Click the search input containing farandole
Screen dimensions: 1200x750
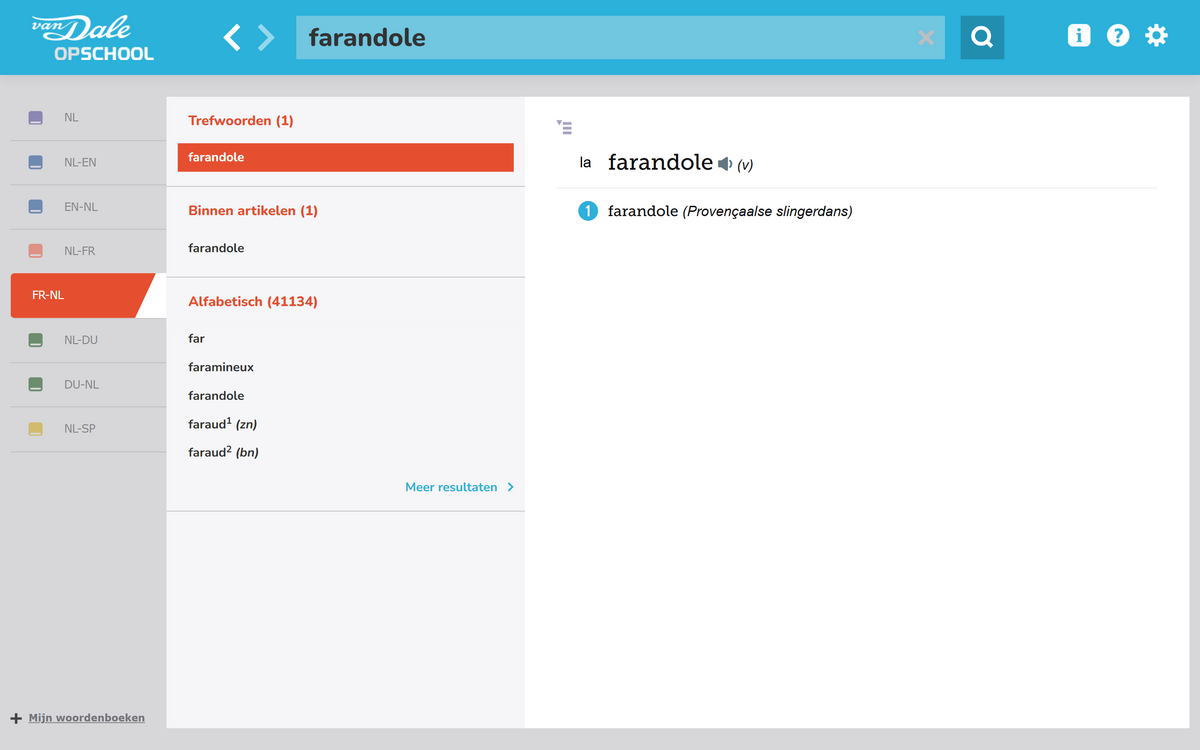(x=620, y=38)
